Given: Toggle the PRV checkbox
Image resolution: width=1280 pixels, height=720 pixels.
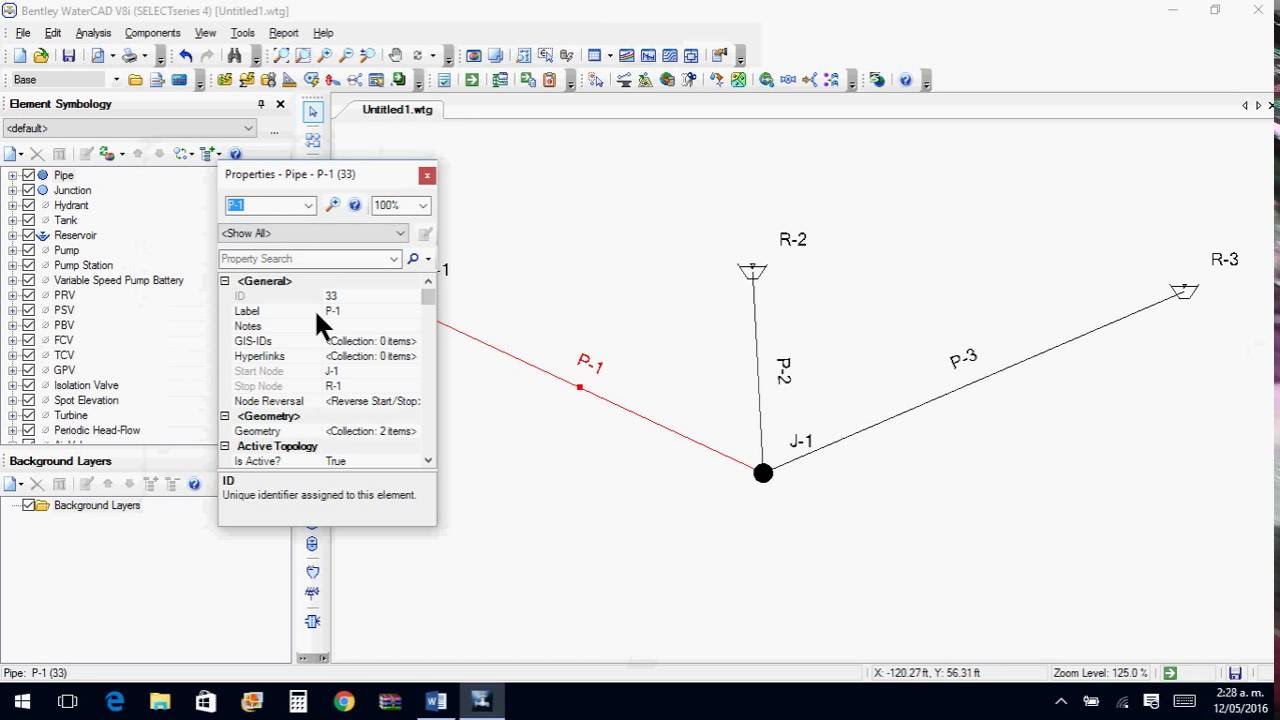Looking at the screenshot, I should 28,295.
